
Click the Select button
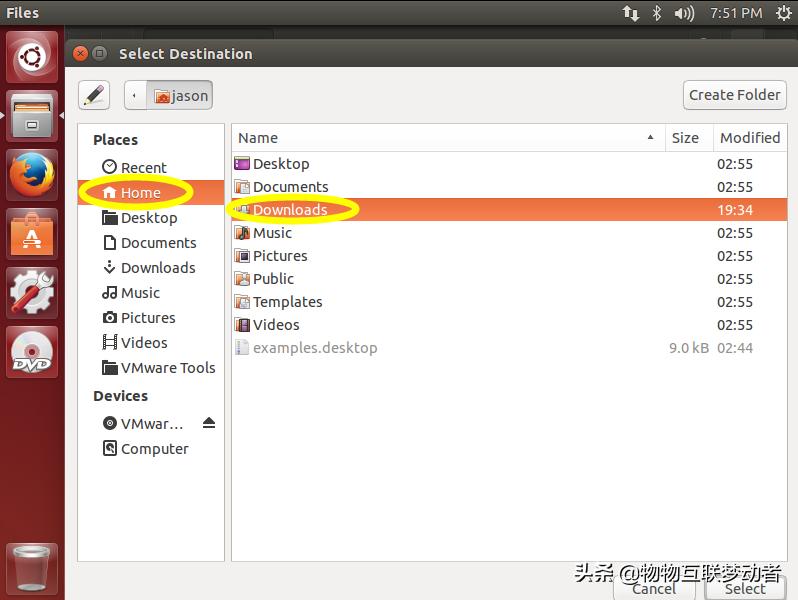point(745,588)
